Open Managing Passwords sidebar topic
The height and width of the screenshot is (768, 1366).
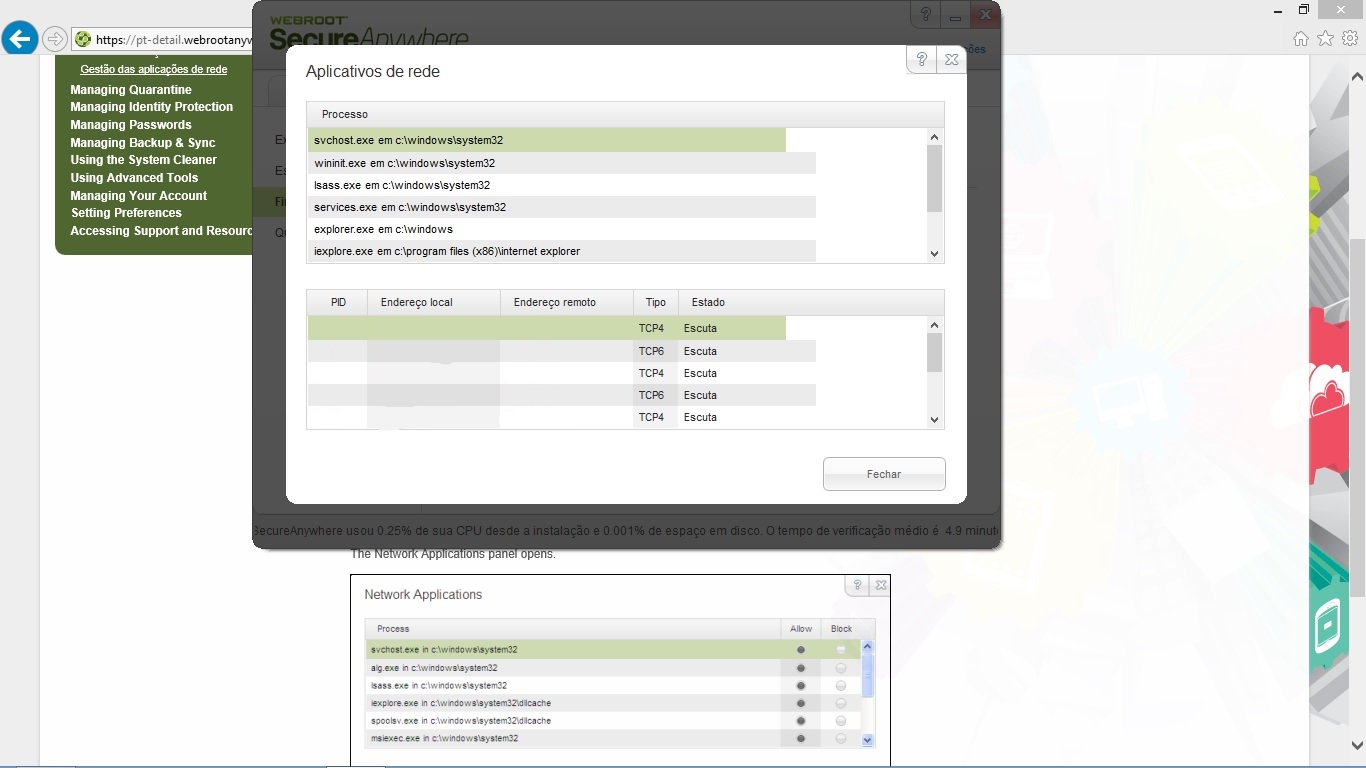[x=131, y=125]
